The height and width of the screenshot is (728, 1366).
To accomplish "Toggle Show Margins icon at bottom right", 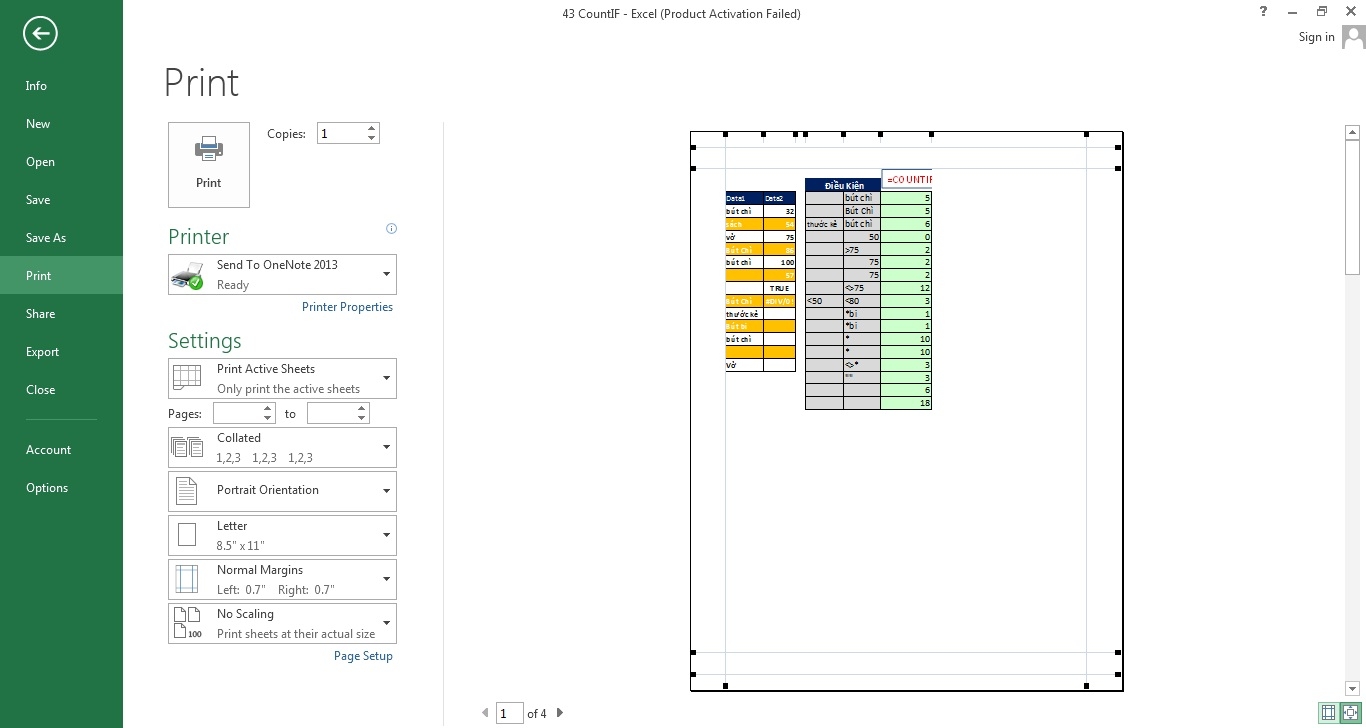I will [1328, 712].
